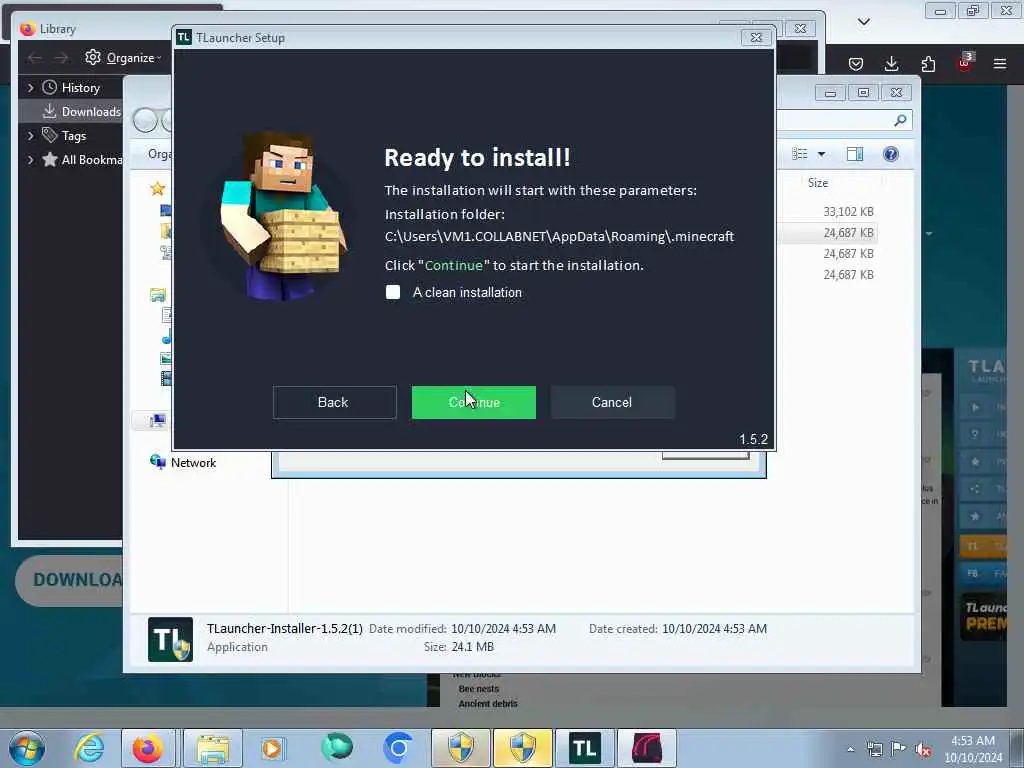Sort files by Size column
1024x768 pixels.
(818, 183)
